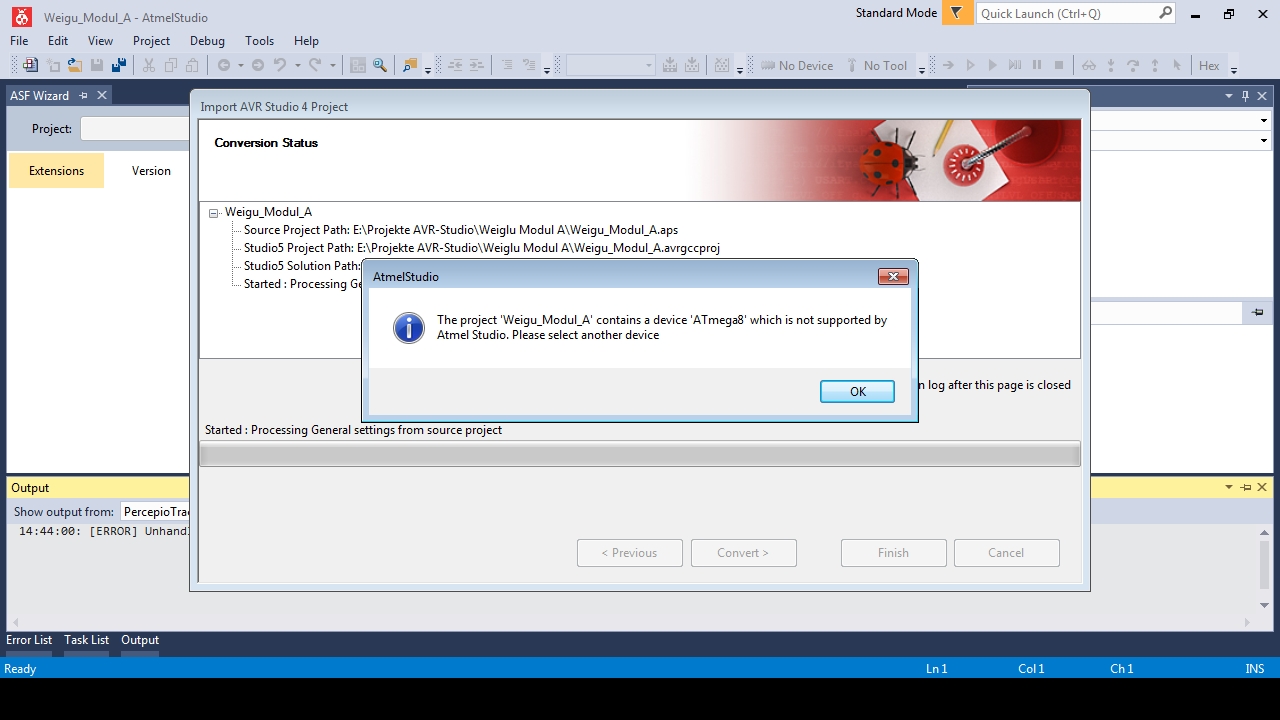
Task: Open the File menu
Action: (19, 41)
